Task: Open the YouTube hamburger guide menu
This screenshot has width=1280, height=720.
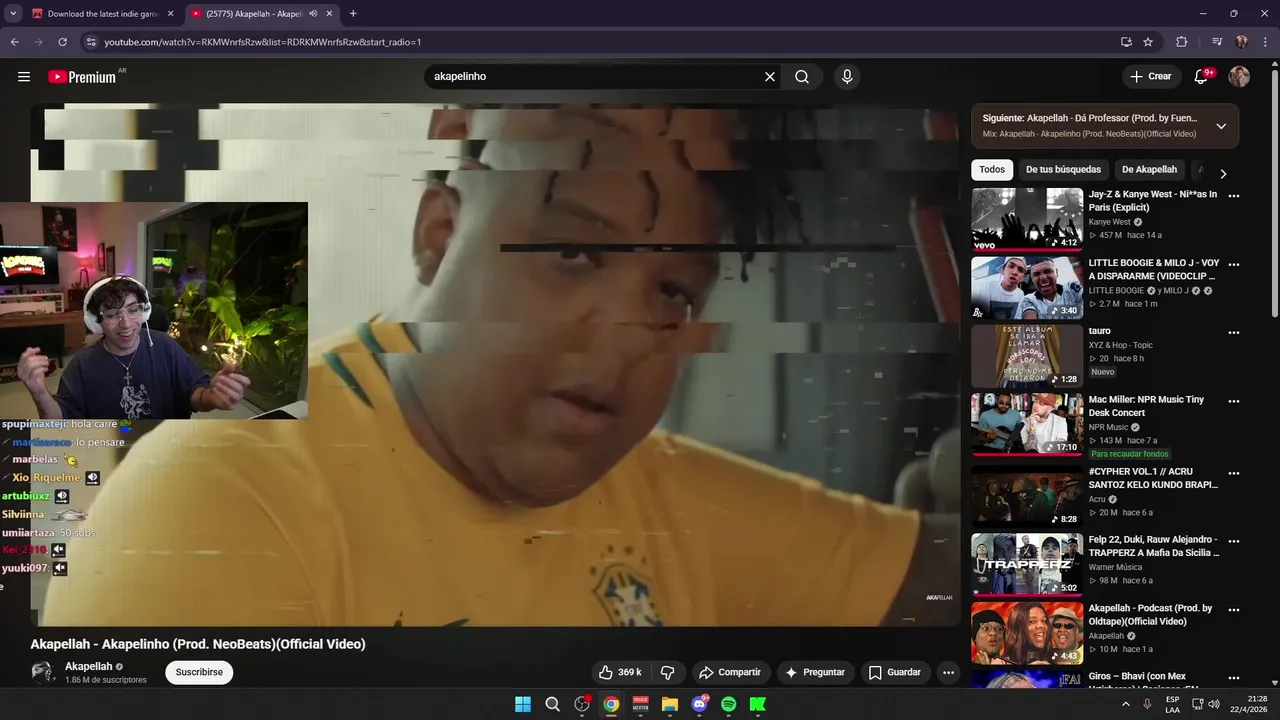Action: coord(24,77)
